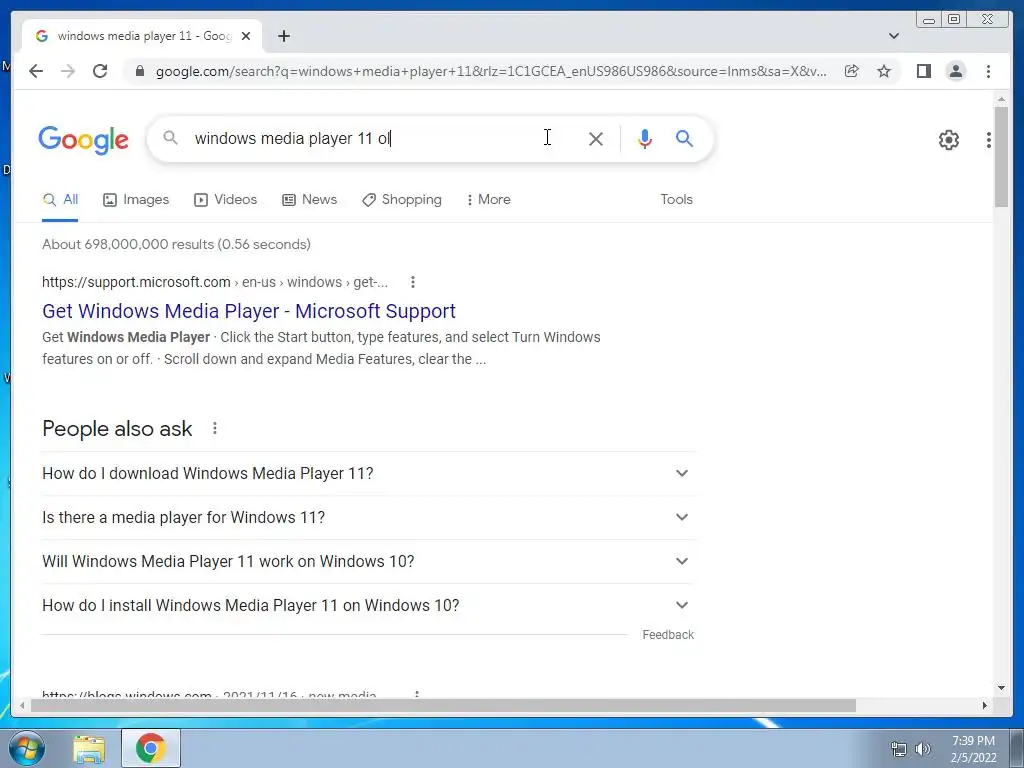
Task: Click the horizontal scrollbar thumb
Action: tap(443, 705)
